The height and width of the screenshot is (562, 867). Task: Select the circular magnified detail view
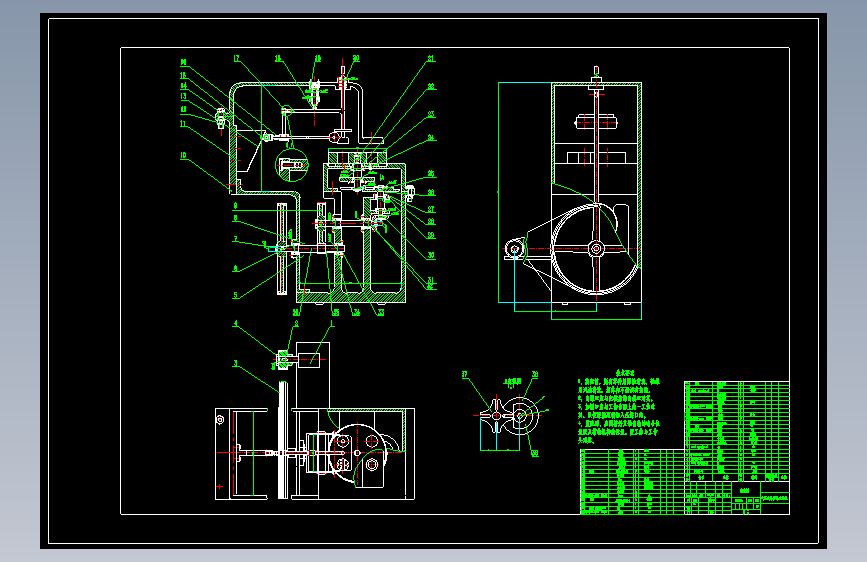click(x=291, y=165)
